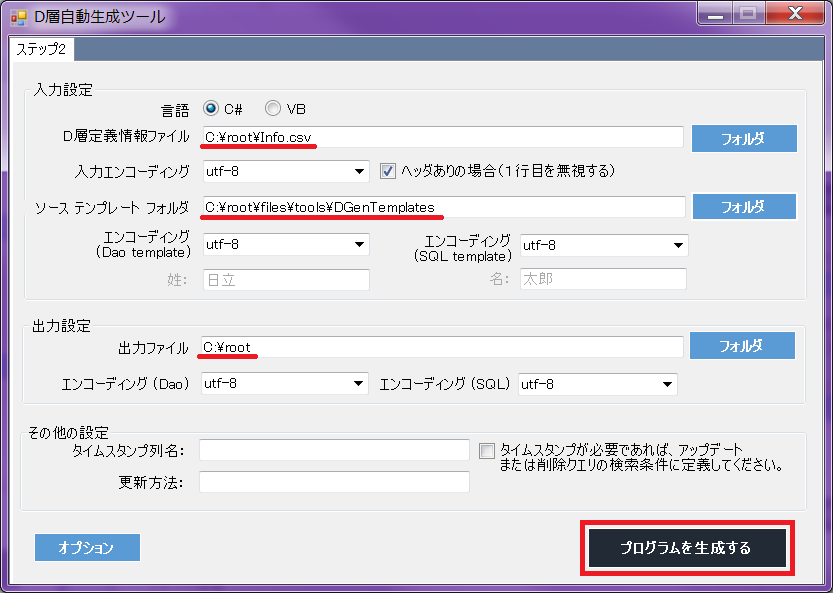This screenshot has height=593, width=833.
Task: Click フォルダ button for ソーステンプレート フォルダ
Action: pyautogui.click(x=743, y=206)
